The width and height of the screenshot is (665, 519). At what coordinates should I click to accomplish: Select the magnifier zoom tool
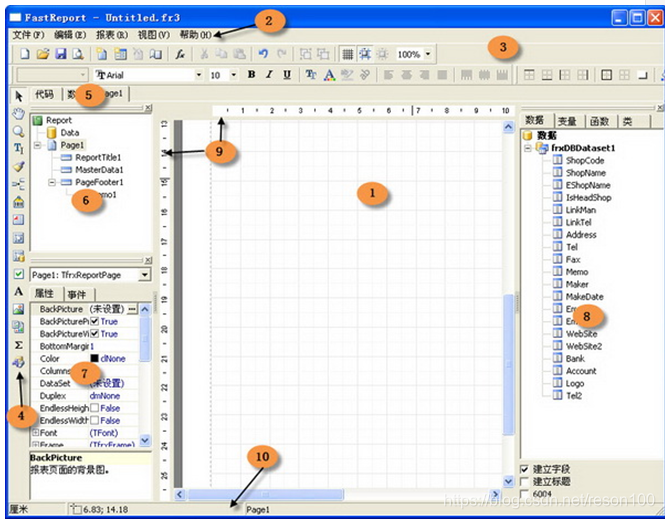tap(18, 131)
